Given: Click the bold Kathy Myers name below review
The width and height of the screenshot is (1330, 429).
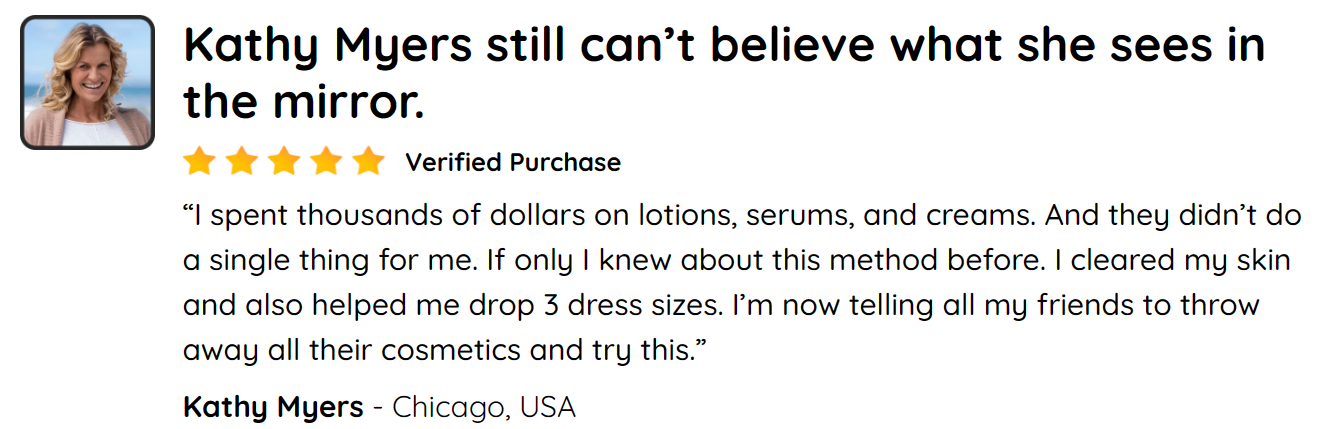Looking at the screenshot, I should 273,407.
